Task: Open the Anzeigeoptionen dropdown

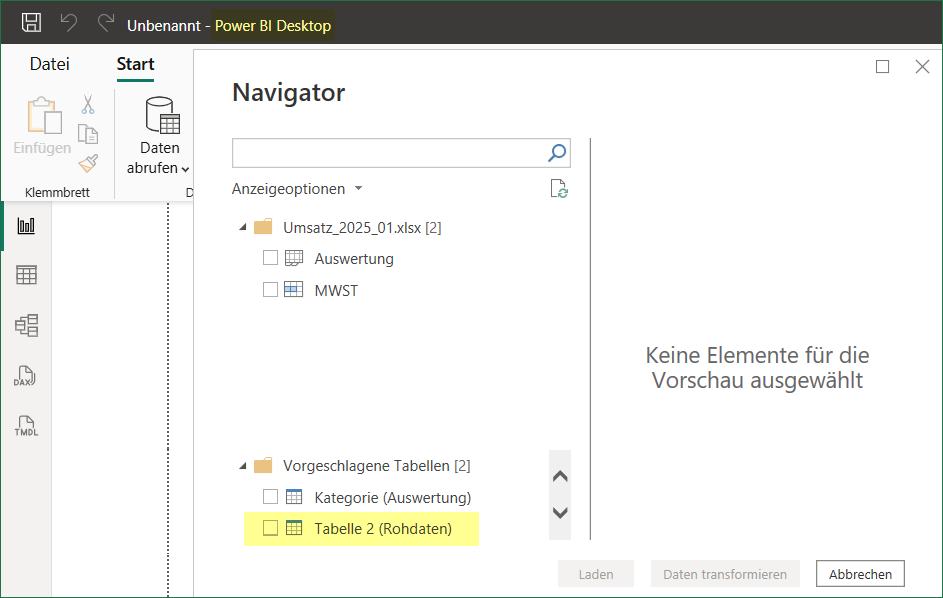Action: [297, 189]
